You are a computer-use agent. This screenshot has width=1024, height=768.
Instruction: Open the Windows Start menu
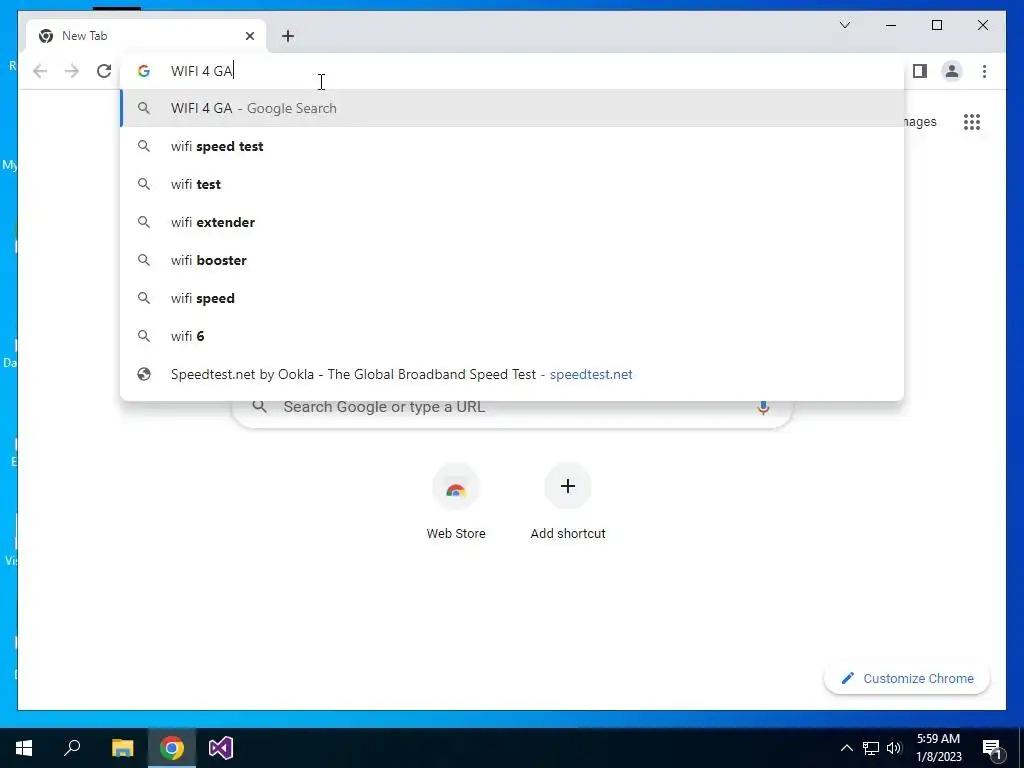(x=24, y=748)
